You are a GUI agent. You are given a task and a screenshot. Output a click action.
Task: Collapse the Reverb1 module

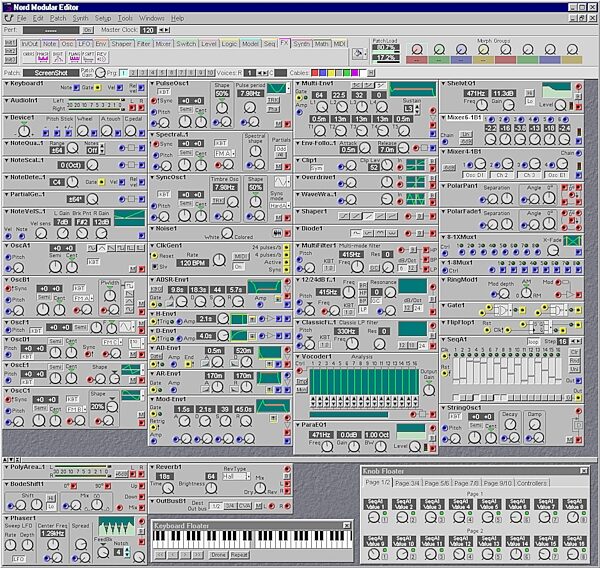152,467
